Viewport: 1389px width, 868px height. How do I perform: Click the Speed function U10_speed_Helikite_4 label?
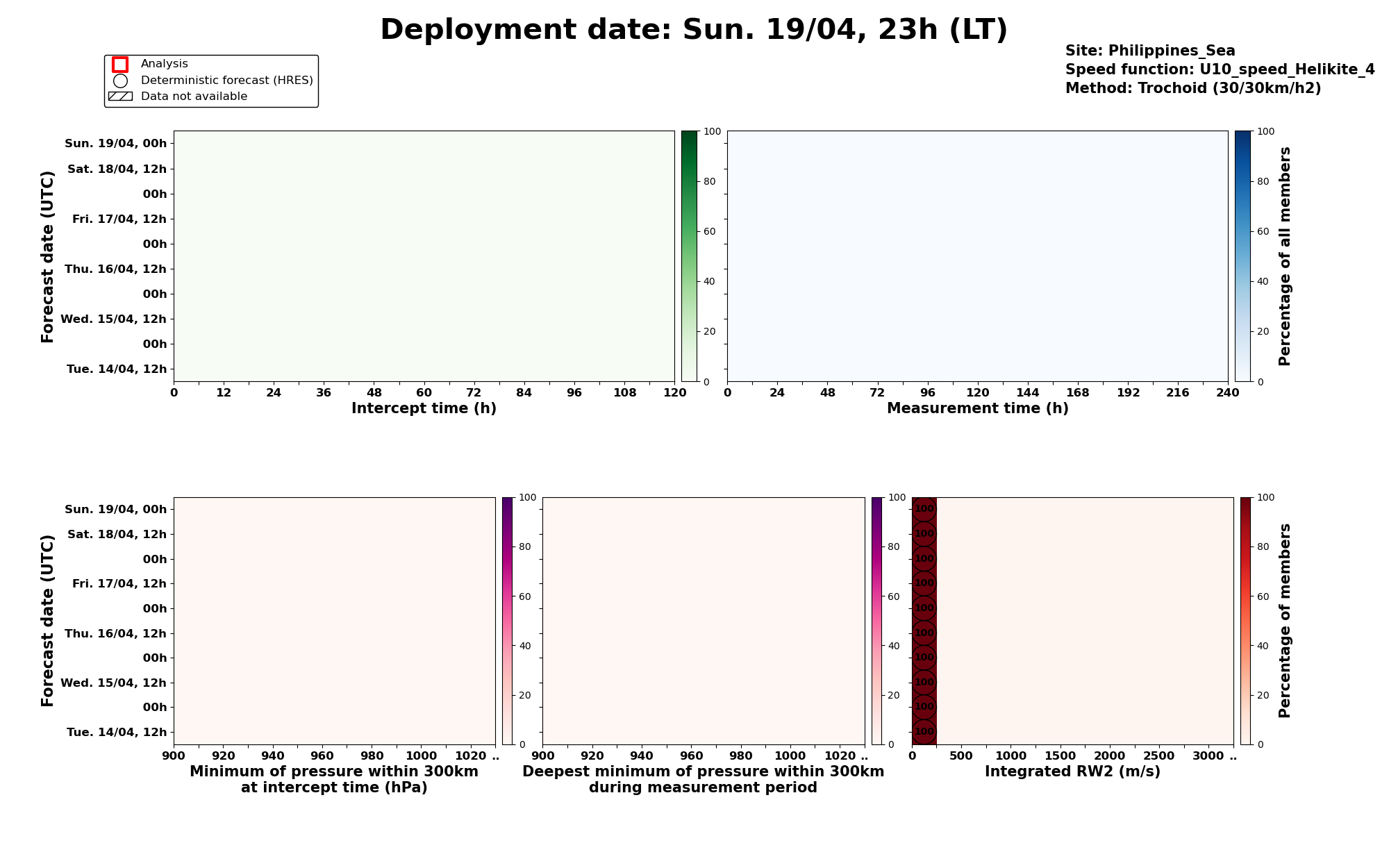(1220, 69)
